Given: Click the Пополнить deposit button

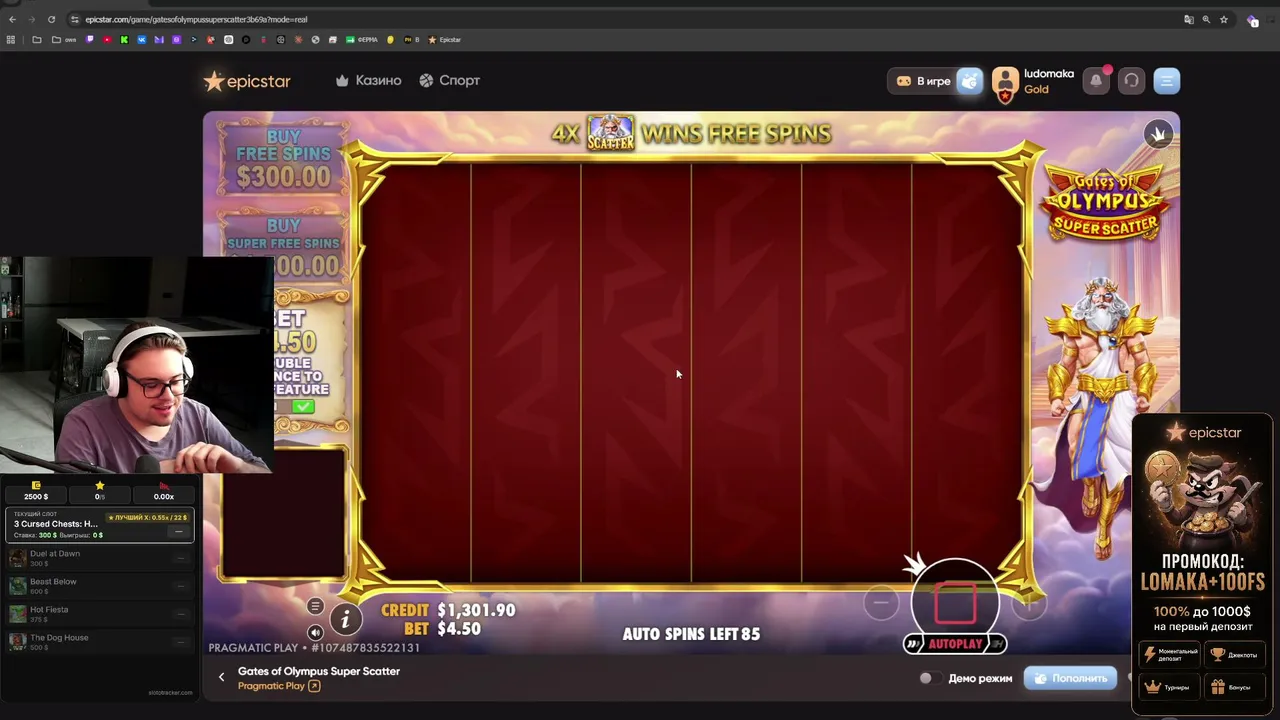Looking at the screenshot, I should tap(1071, 678).
